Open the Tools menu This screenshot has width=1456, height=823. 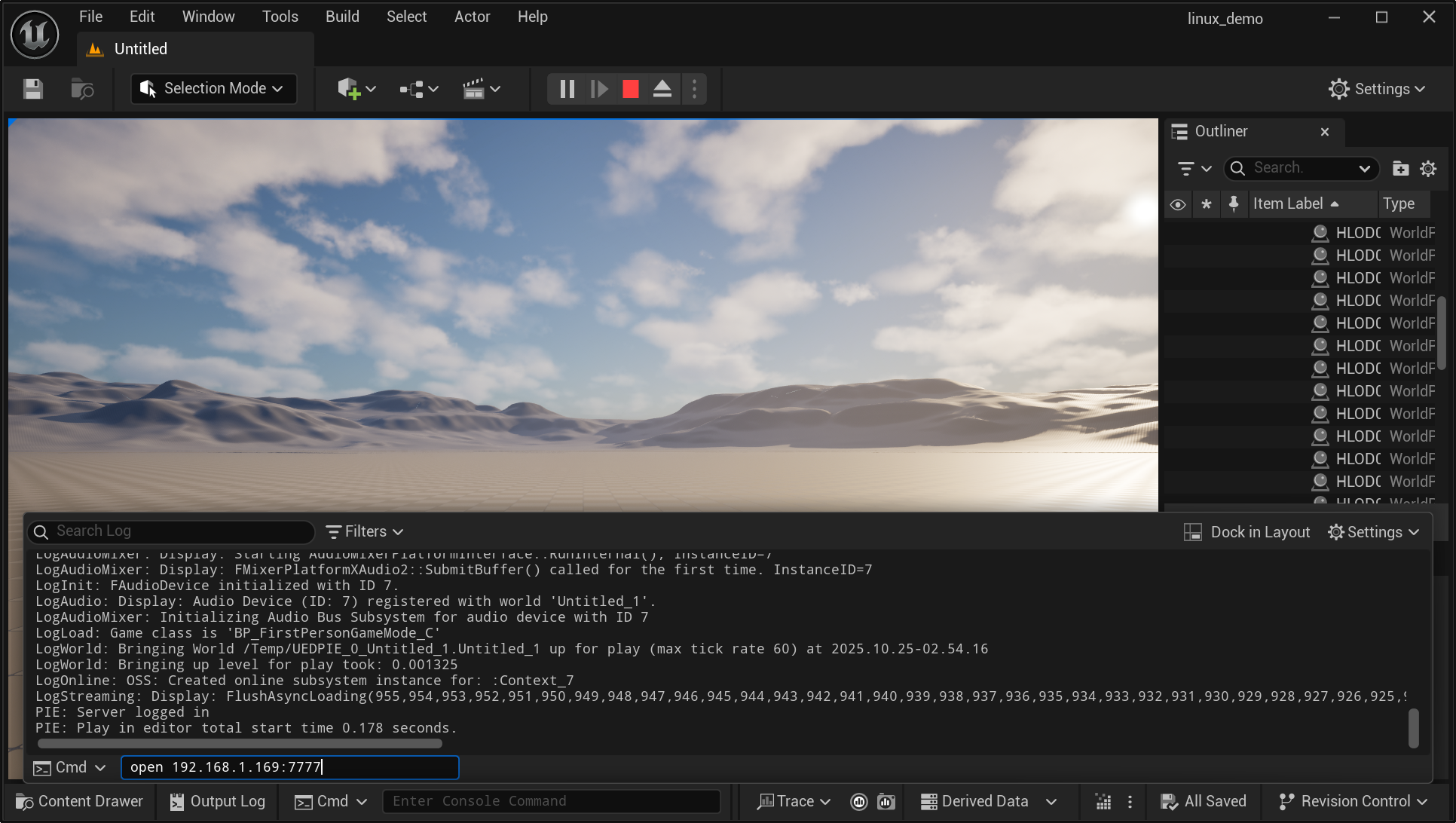(x=280, y=17)
